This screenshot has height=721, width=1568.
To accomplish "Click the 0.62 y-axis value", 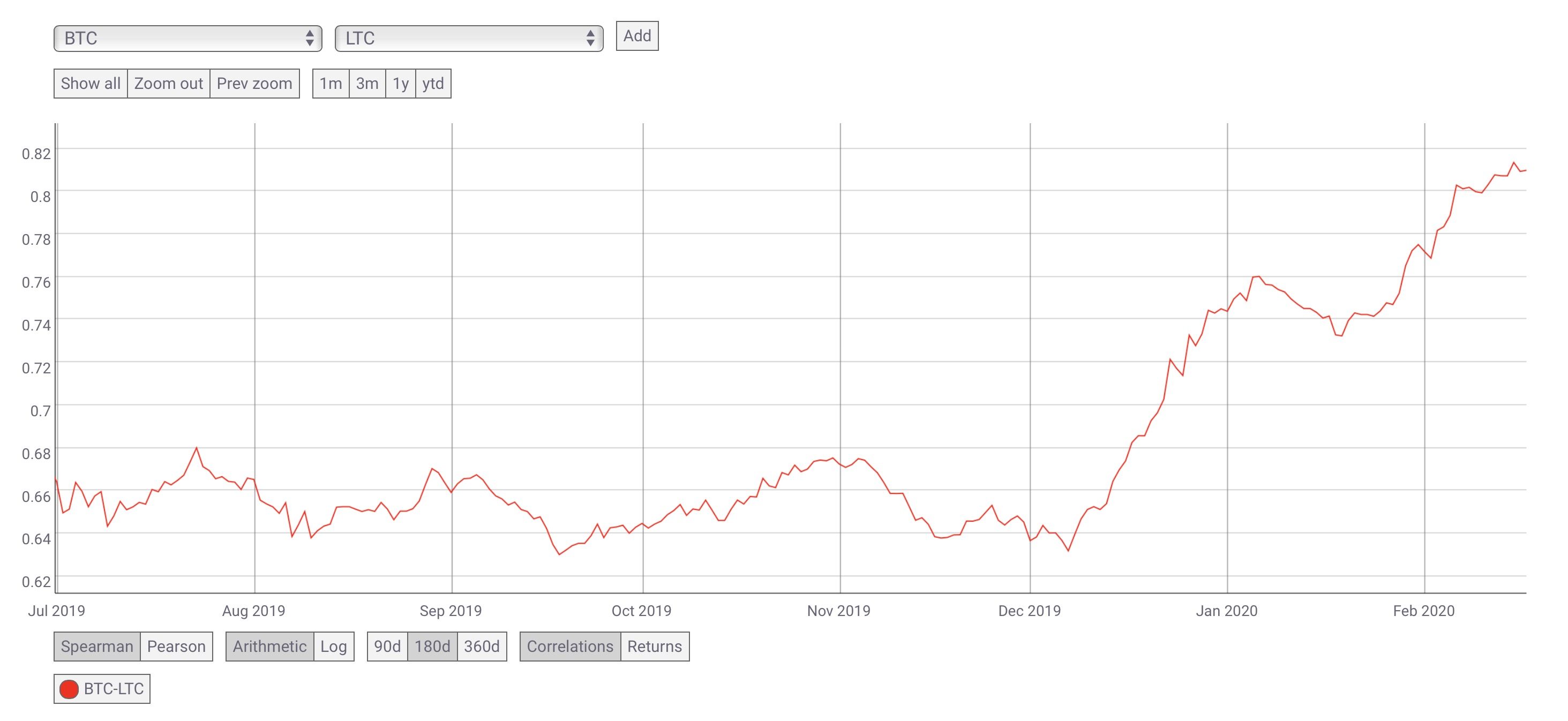I will [36, 582].
